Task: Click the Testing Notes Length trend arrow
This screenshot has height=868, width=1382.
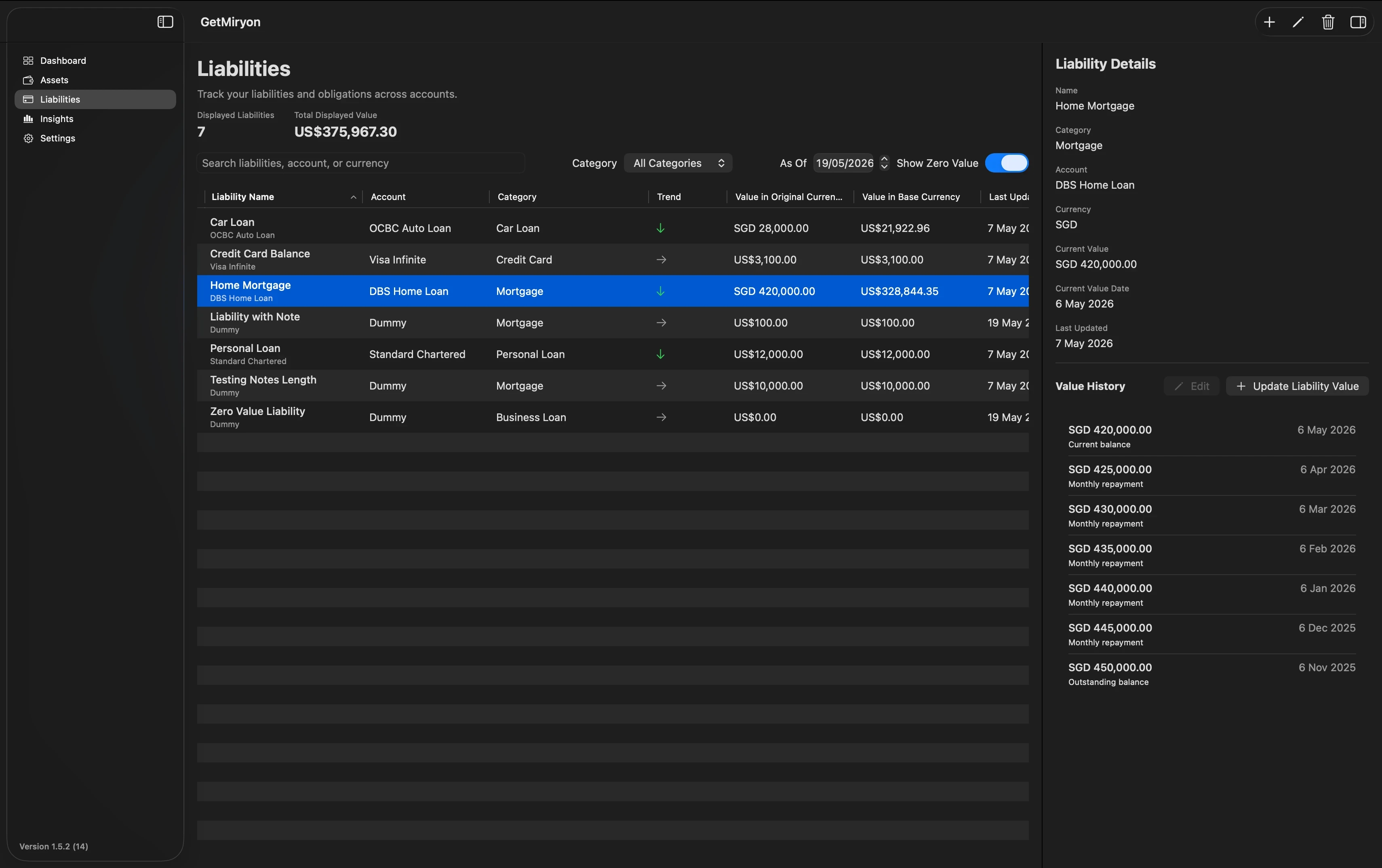Action: point(661,386)
